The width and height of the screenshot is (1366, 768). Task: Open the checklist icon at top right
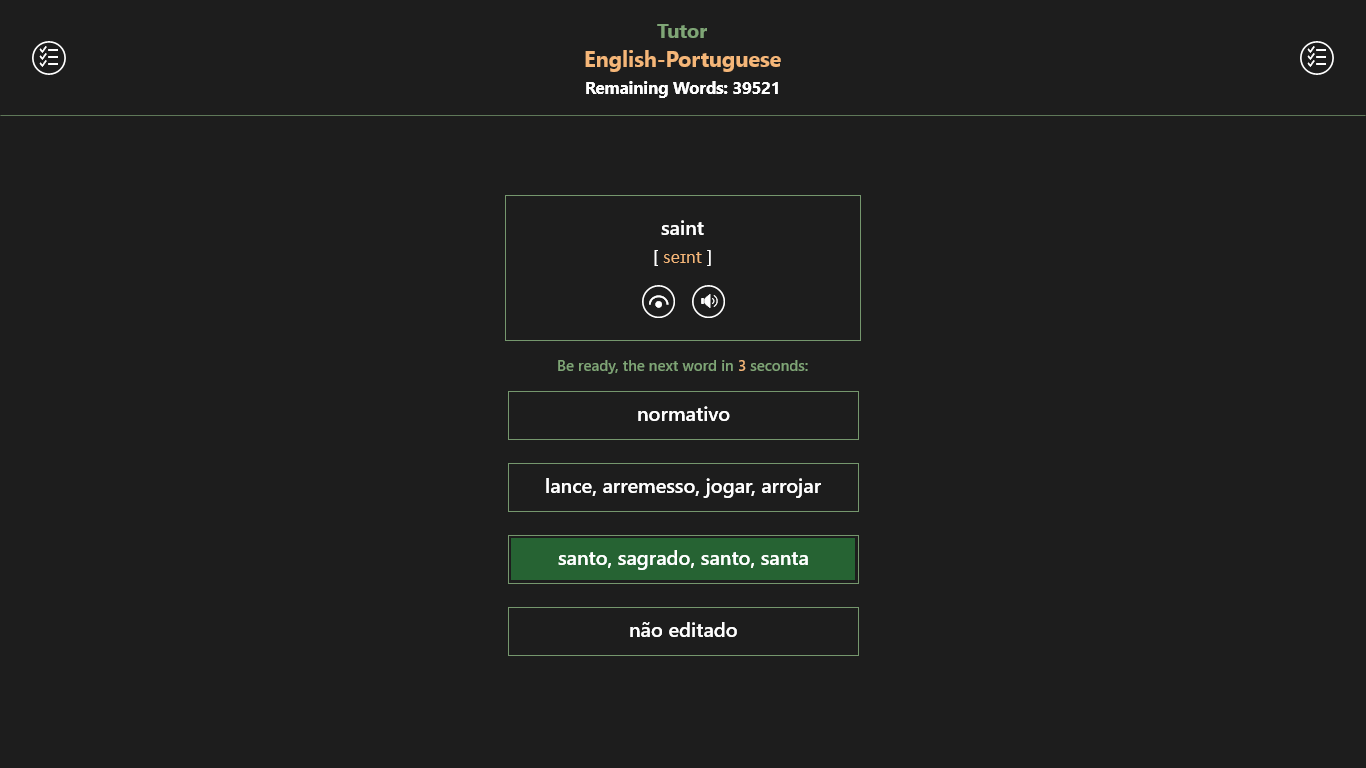[x=1316, y=58]
